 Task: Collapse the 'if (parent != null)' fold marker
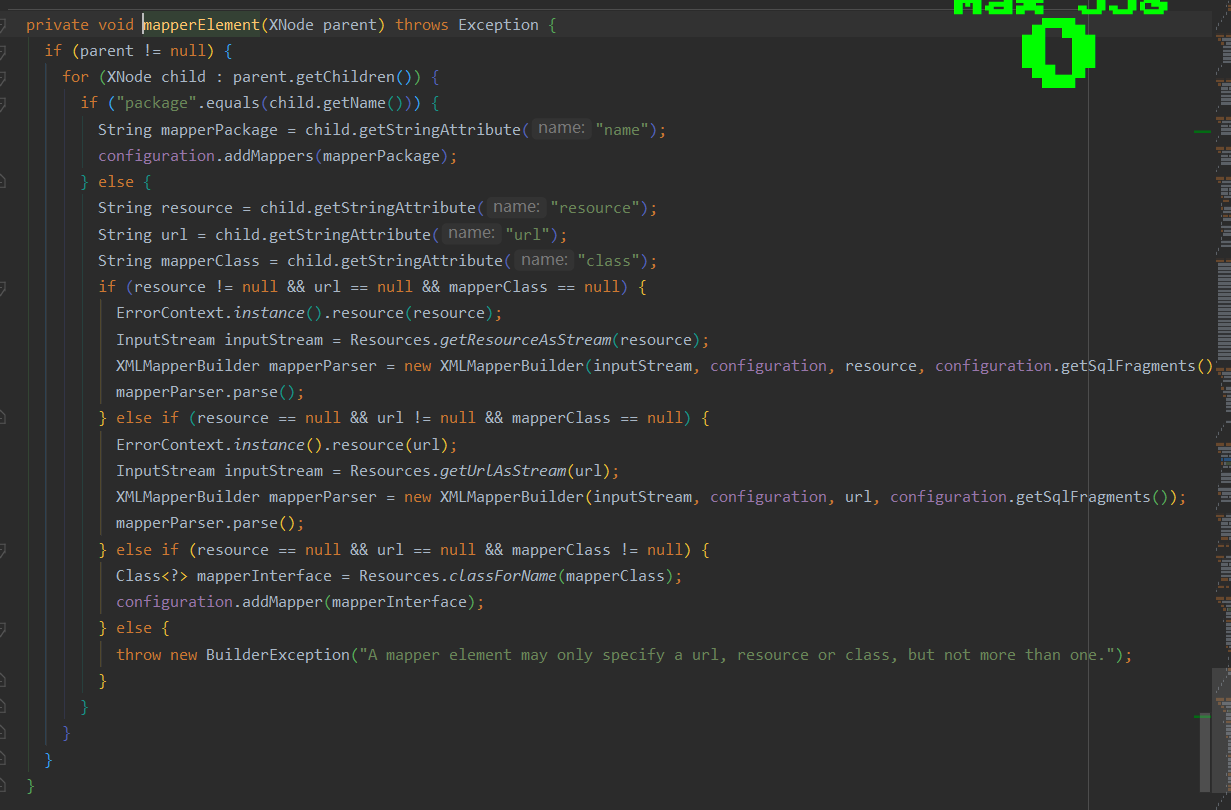2,51
